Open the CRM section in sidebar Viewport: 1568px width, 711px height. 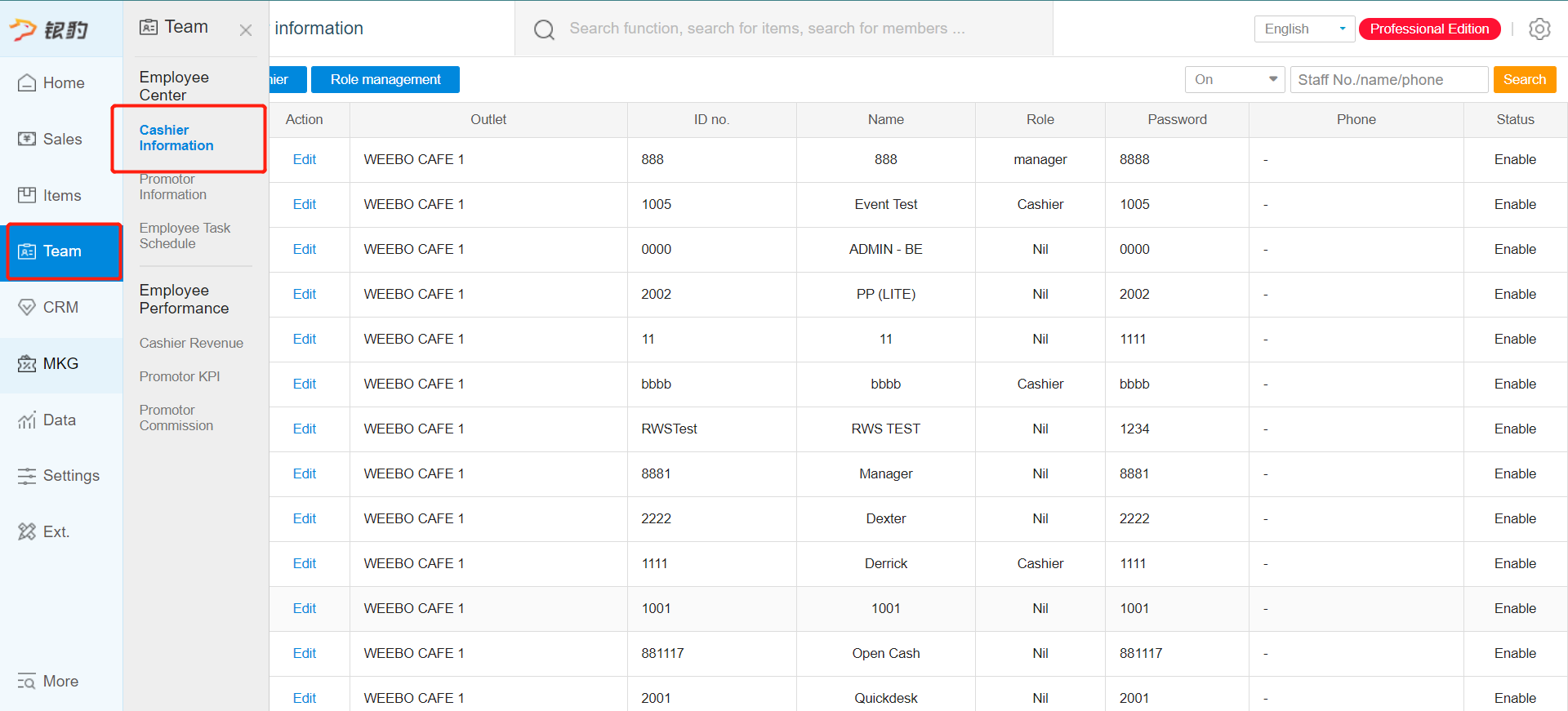coord(61,307)
